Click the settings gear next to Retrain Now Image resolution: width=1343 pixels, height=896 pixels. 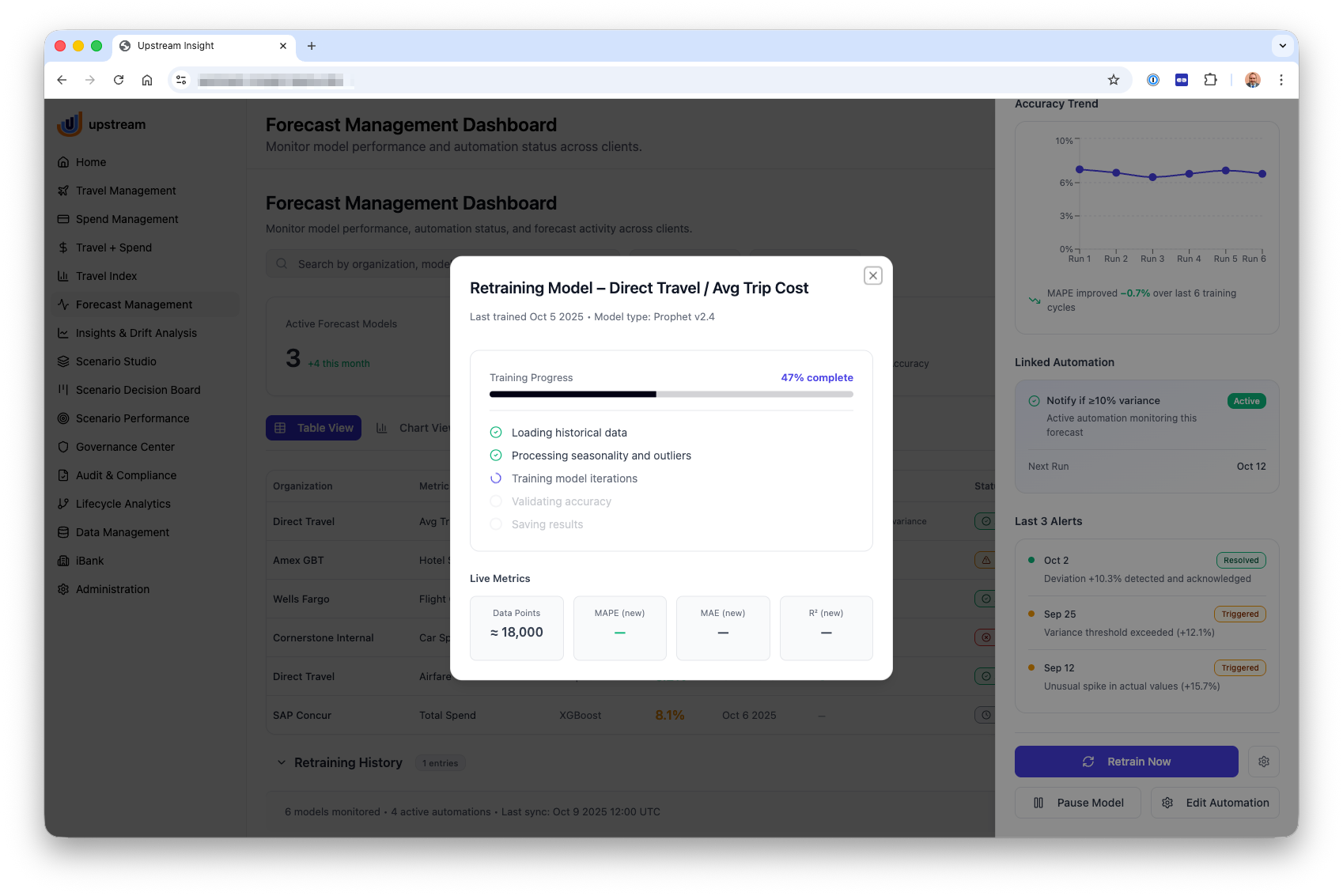tap(1263, 762)
